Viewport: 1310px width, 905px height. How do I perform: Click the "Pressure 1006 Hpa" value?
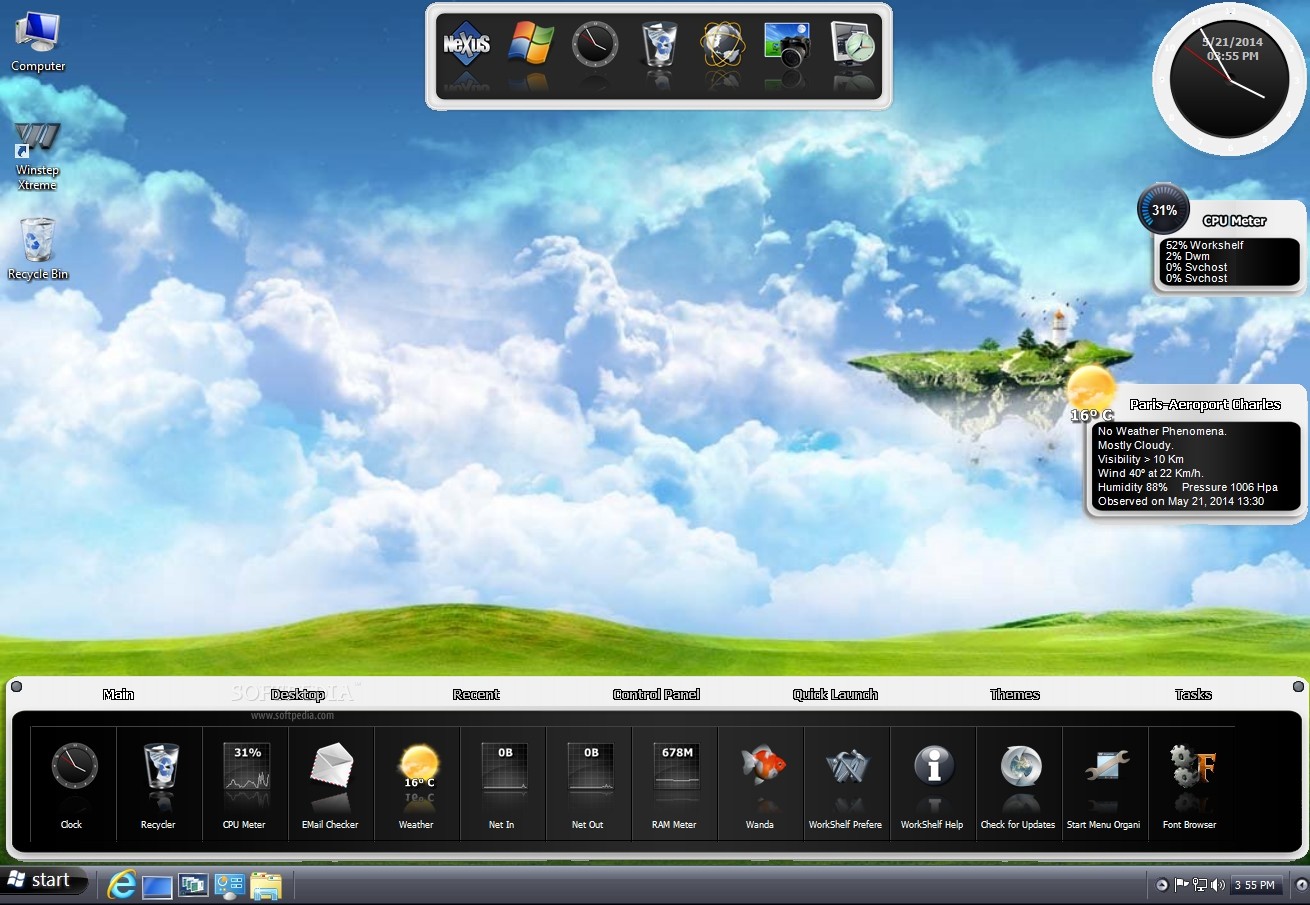click(x=1230, y=487)
